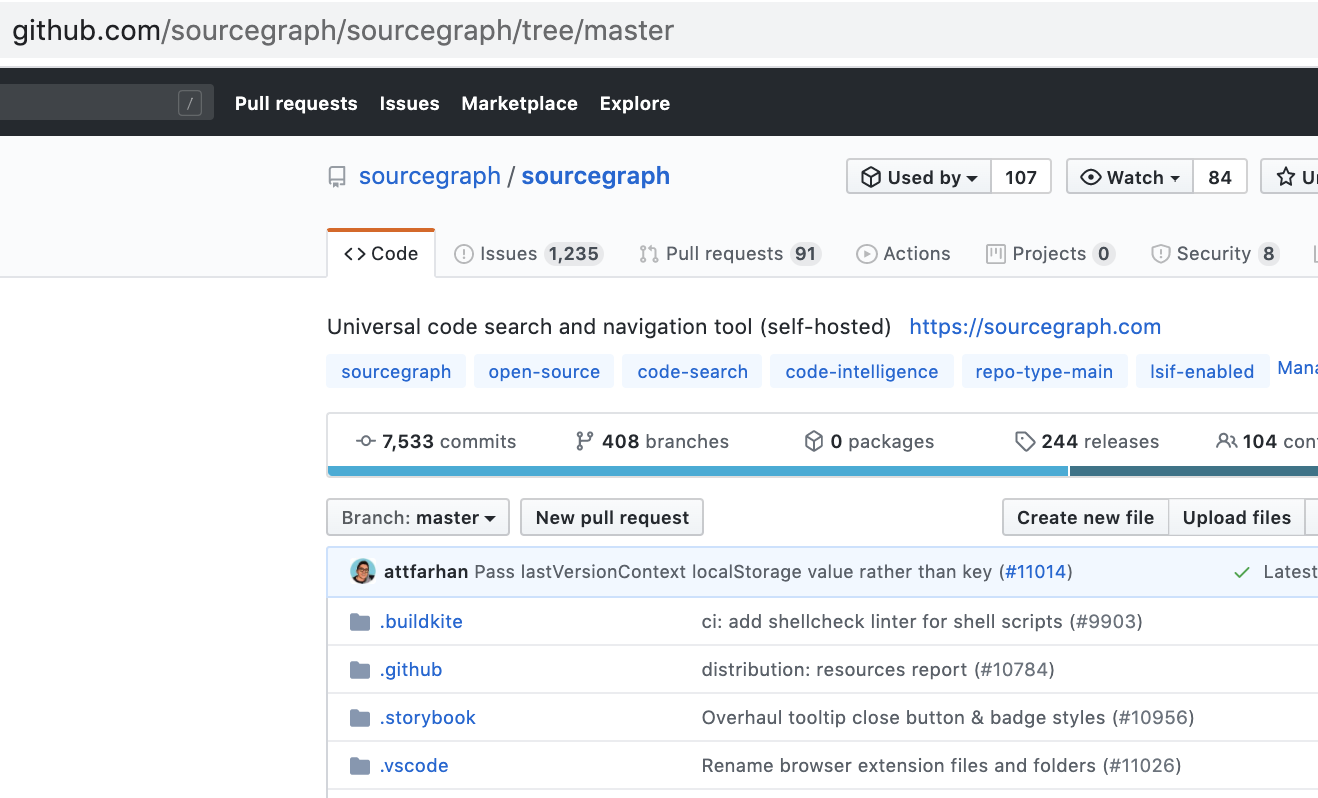The height and width of the screenshot is (798, 1318).
Task: Click the eye icon in Watch button
Action: point(1091,177)
